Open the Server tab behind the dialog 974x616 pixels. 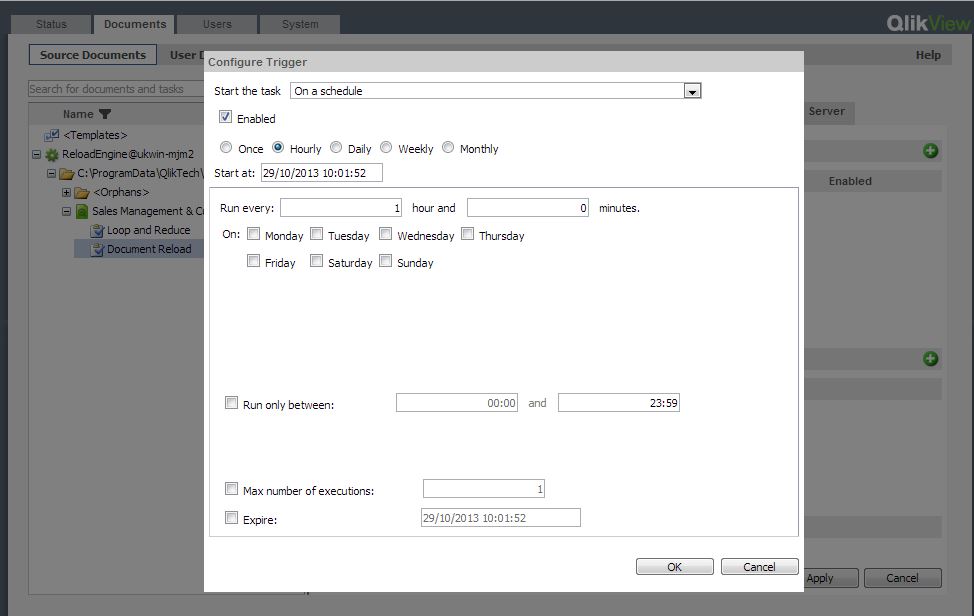point(827,112)
